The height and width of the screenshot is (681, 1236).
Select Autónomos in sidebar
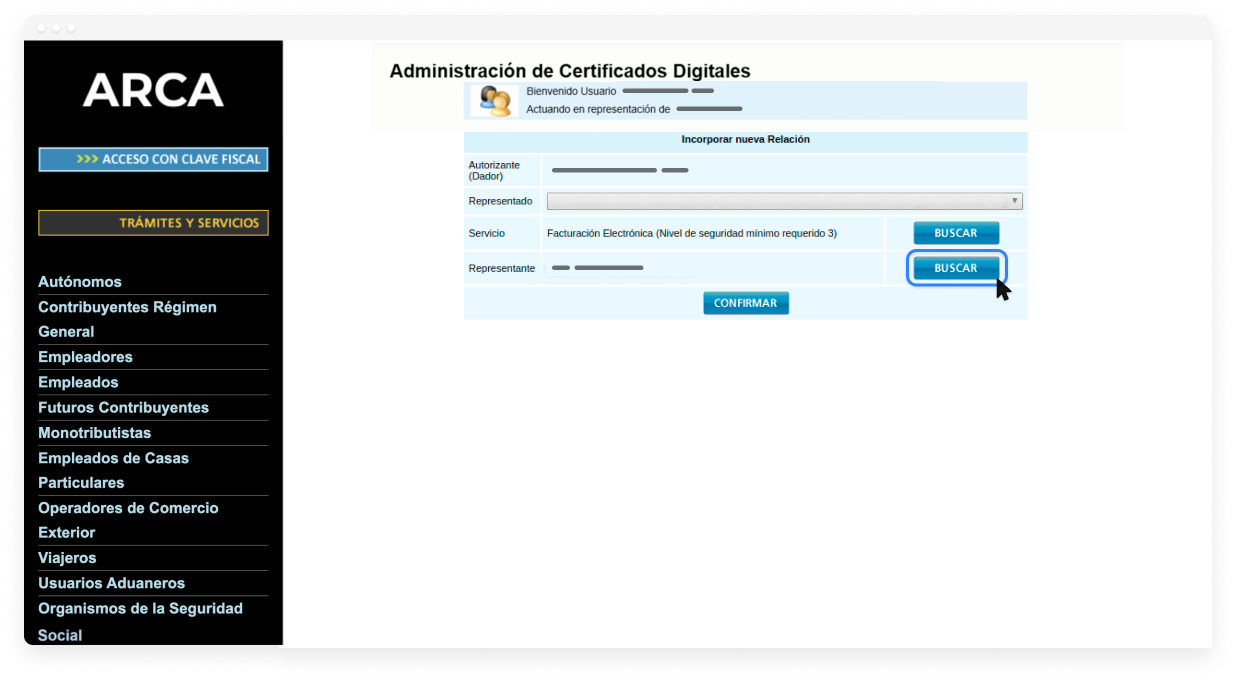point(80,282)
